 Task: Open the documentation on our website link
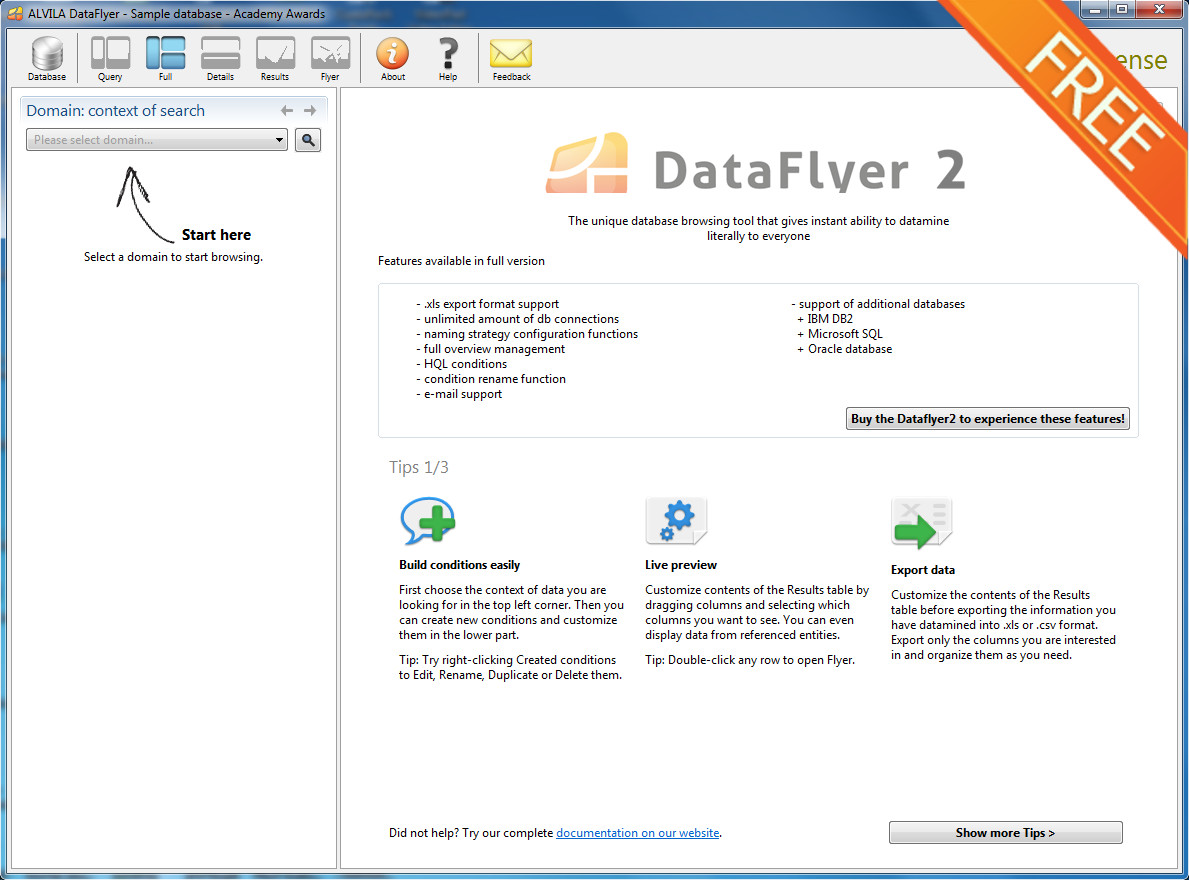click(x=638, y=832)
